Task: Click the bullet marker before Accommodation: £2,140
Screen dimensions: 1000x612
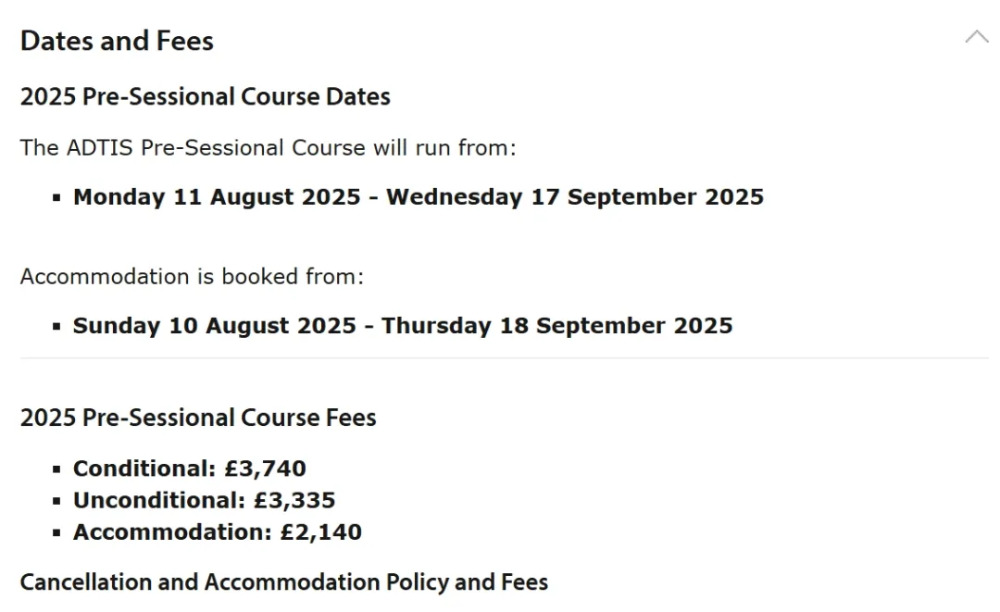Action: [x=57, y=533]
